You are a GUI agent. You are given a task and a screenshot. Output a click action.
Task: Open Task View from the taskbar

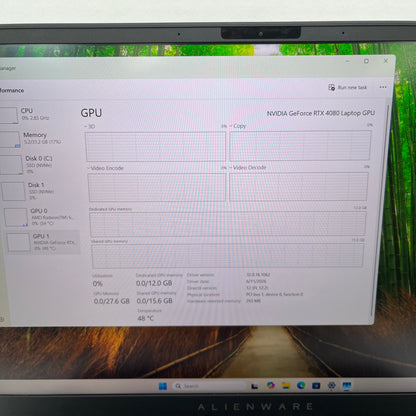255,386
